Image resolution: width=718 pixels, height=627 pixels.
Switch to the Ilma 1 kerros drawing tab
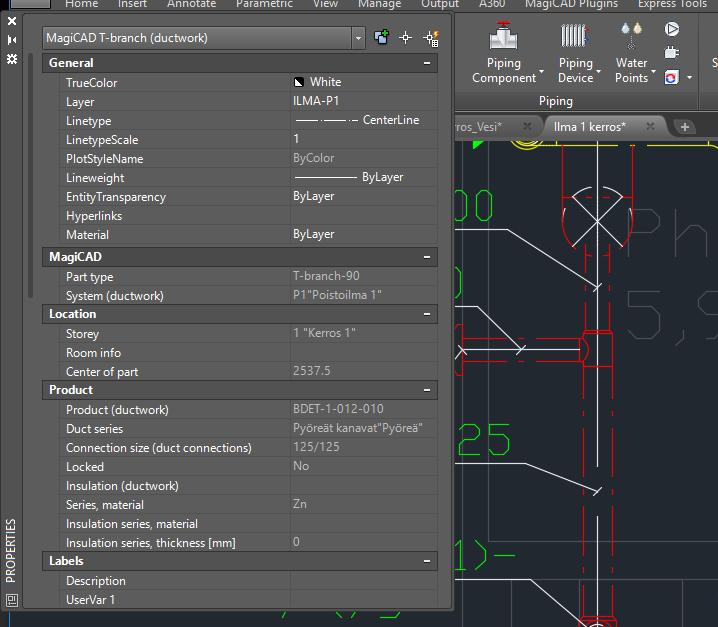tap(589, 126)
